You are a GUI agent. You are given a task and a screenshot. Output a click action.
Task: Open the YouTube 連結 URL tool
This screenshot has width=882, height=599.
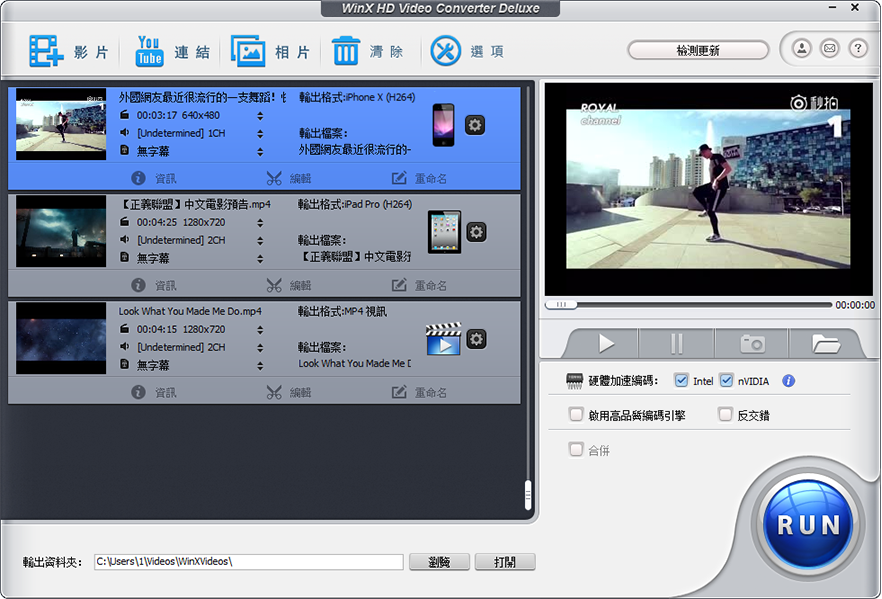coord(149,51)
